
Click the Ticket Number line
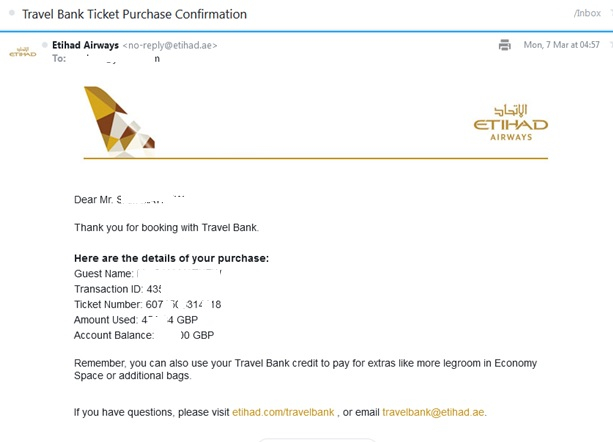(x=147, y=304)
